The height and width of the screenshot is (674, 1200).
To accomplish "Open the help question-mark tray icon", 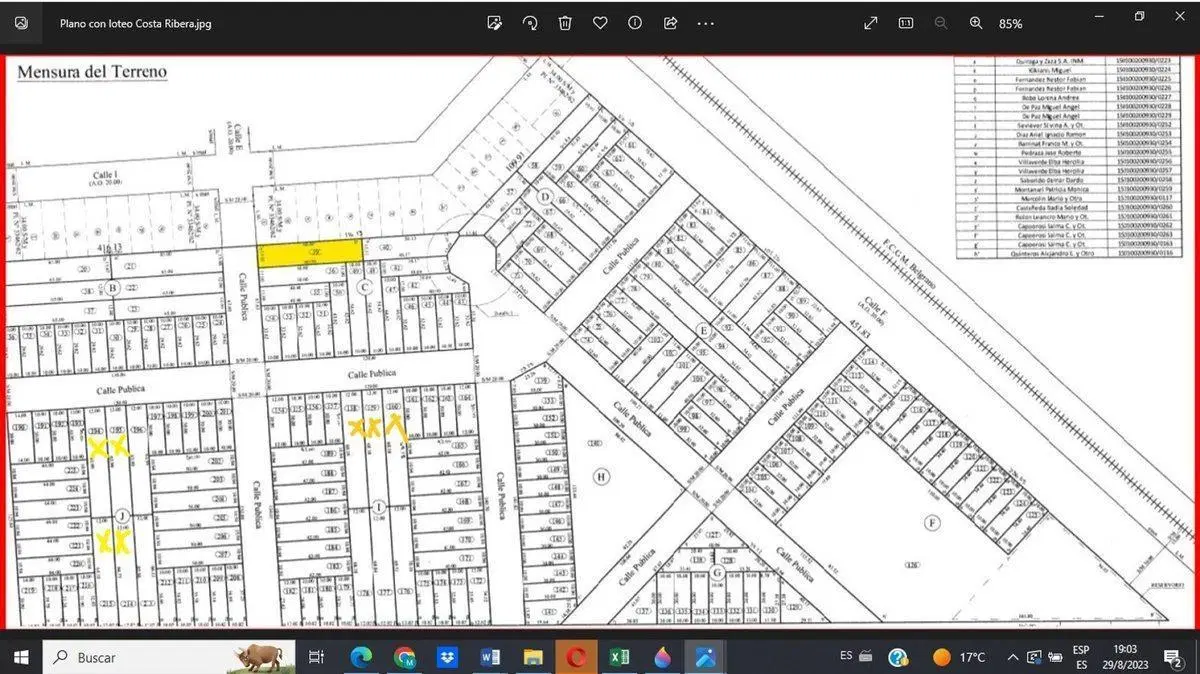I will [x=898, y=657].
